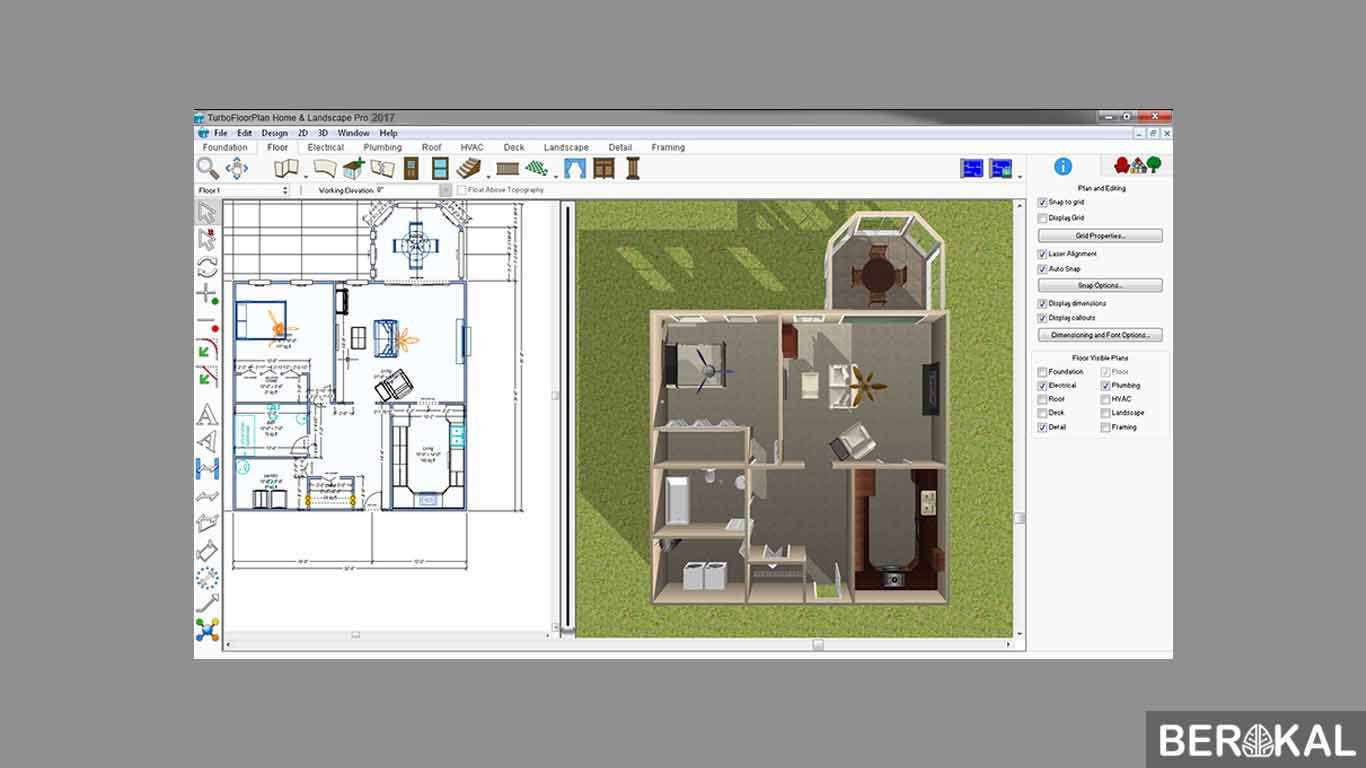1366x768 pixels.
Task: Open the Design menu
Action: point(274,132)
